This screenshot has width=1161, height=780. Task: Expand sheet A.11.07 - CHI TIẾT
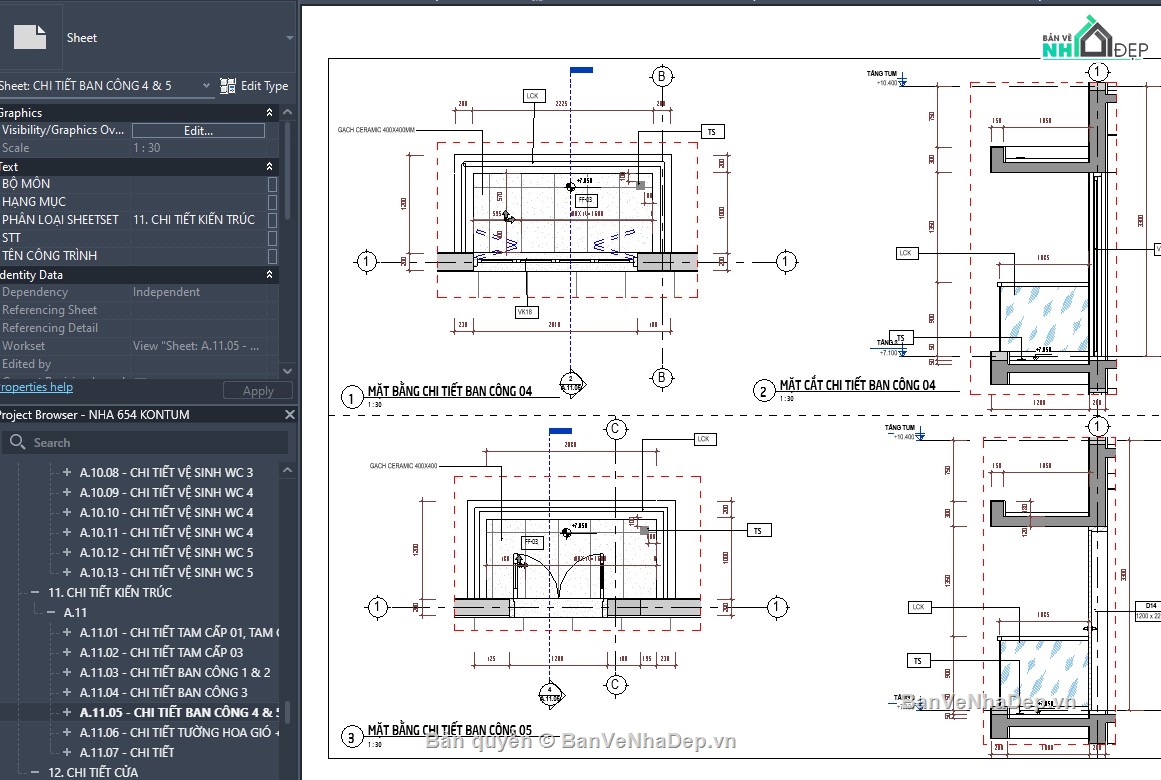click(67, 753)
